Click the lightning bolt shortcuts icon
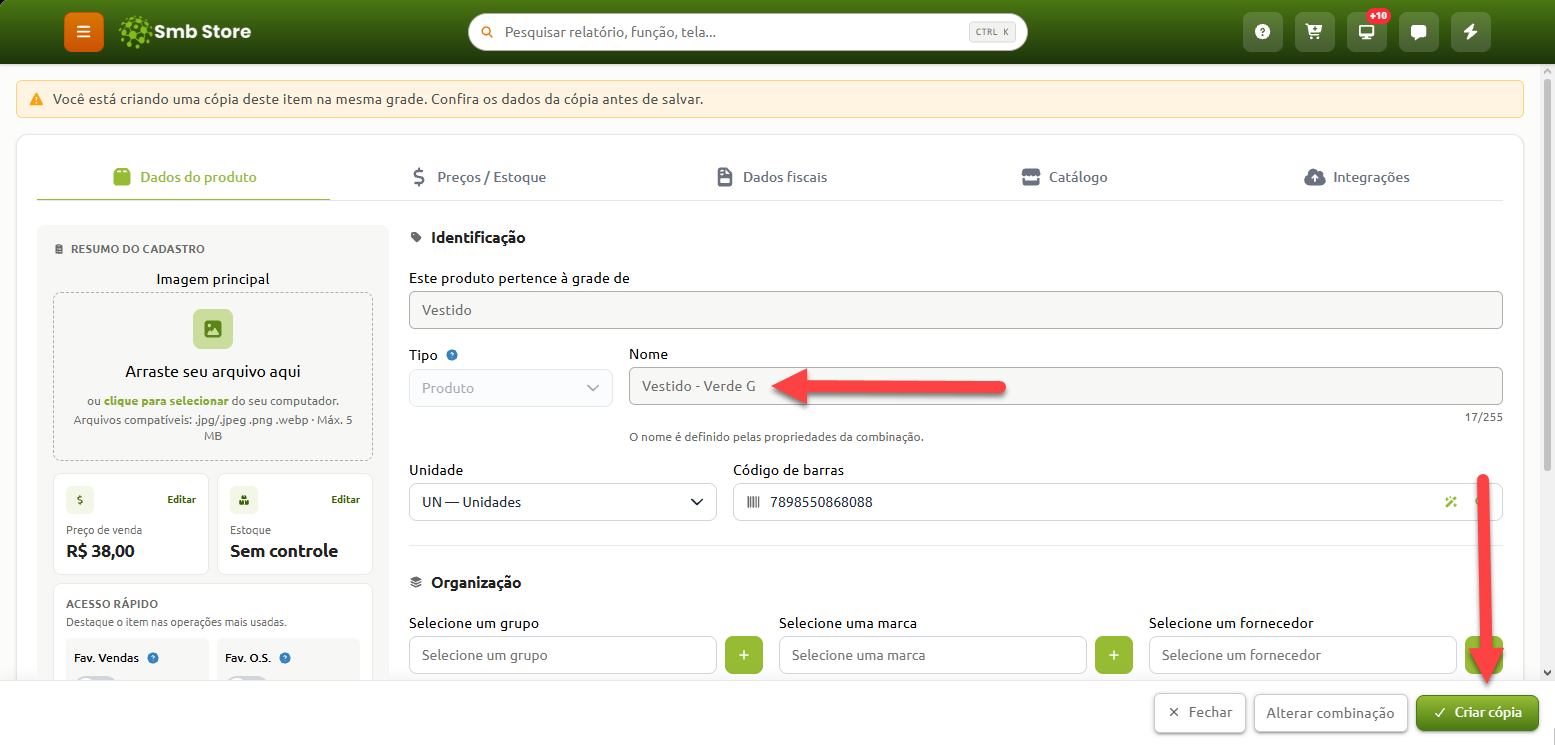The height and width of the screenshot is (745, 1555). point(1471,32)
